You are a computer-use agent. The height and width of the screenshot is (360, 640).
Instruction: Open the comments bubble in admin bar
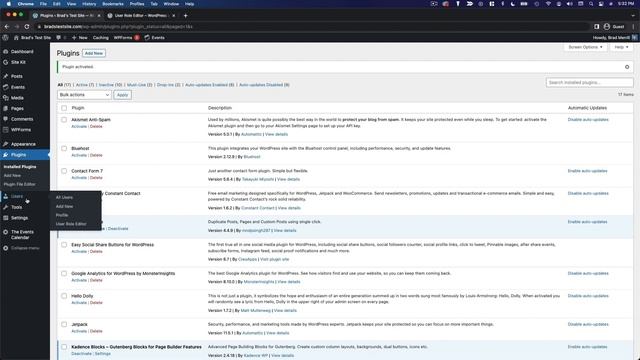coord(59,38)
